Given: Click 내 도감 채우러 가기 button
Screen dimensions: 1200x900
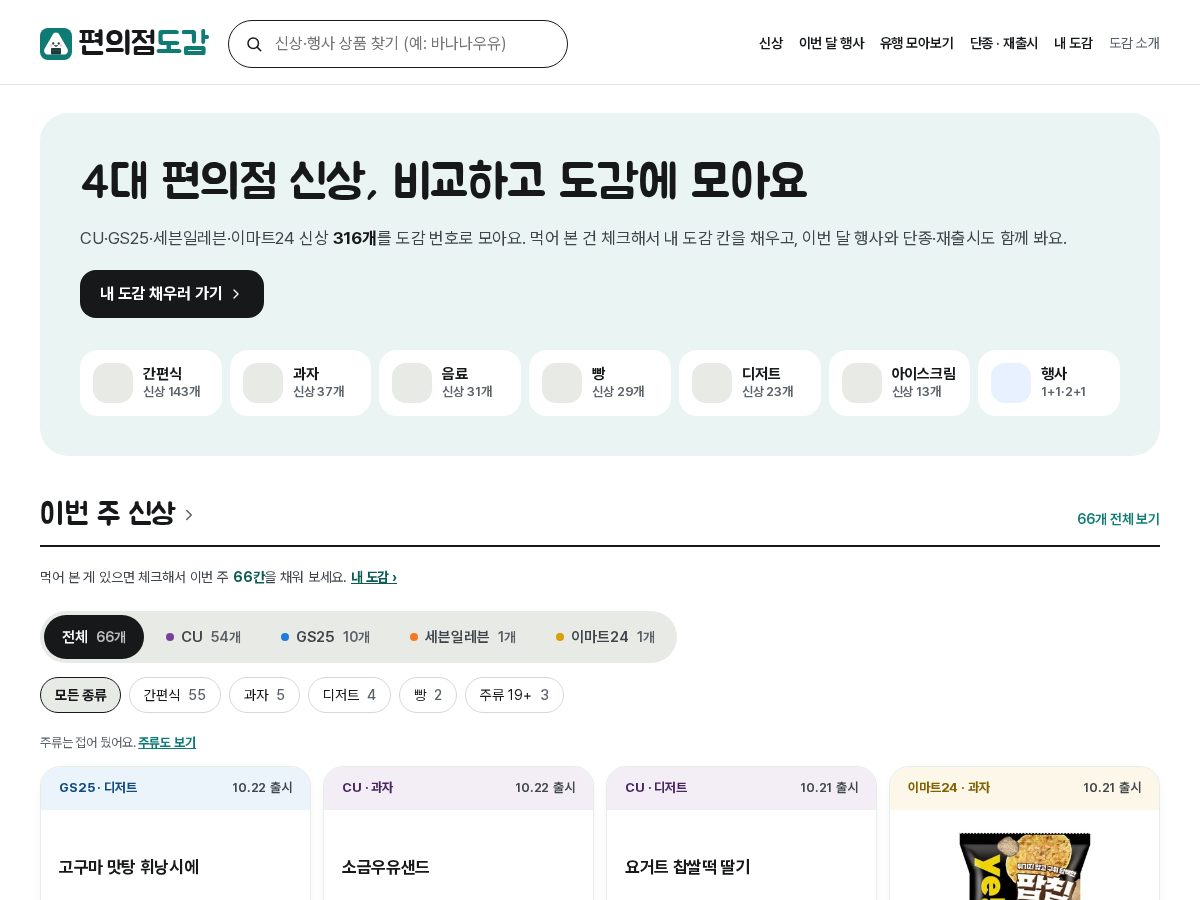Looking at the screenshot, I should point(172,294).
